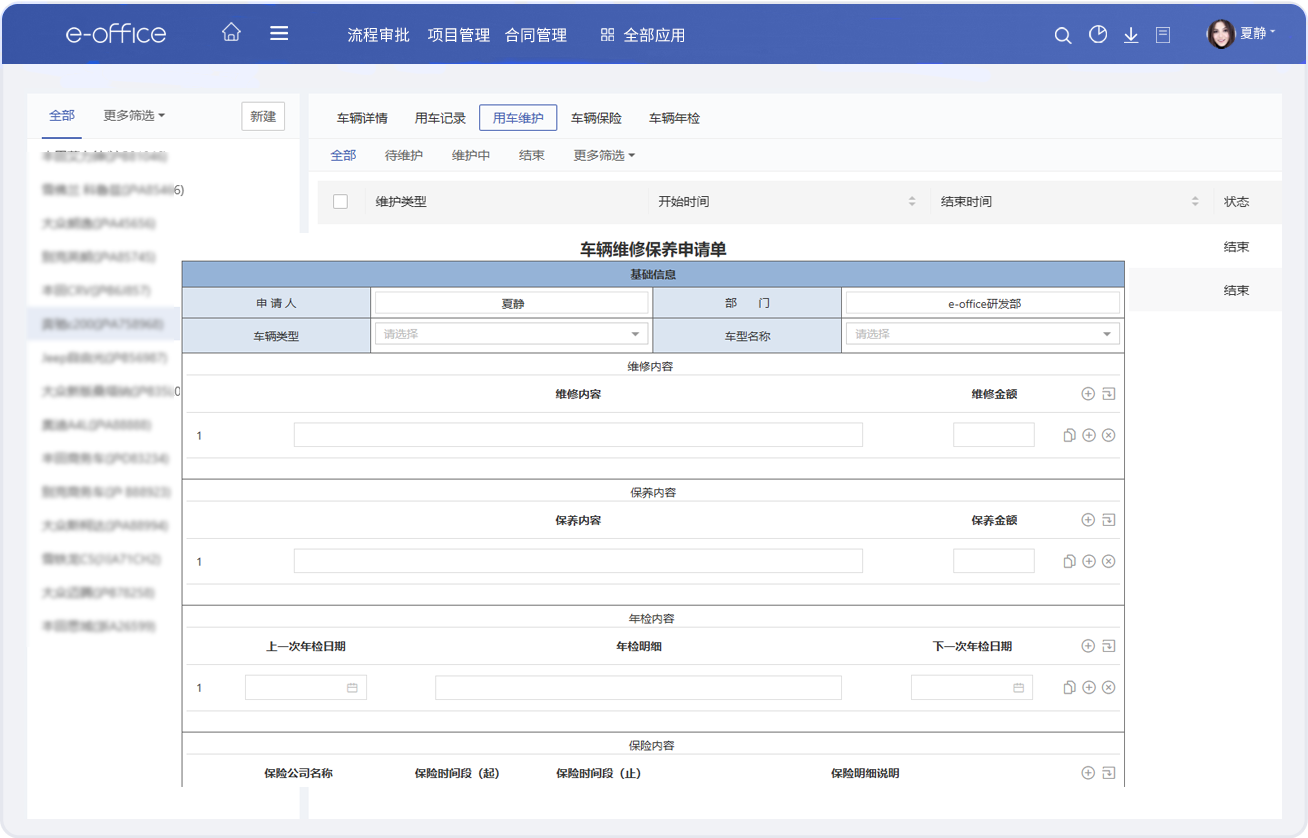Image resolution: width=1308 pixels, height=838 pixels.
Task: Click the home icon in header
Action: click(x=231, y=33)
